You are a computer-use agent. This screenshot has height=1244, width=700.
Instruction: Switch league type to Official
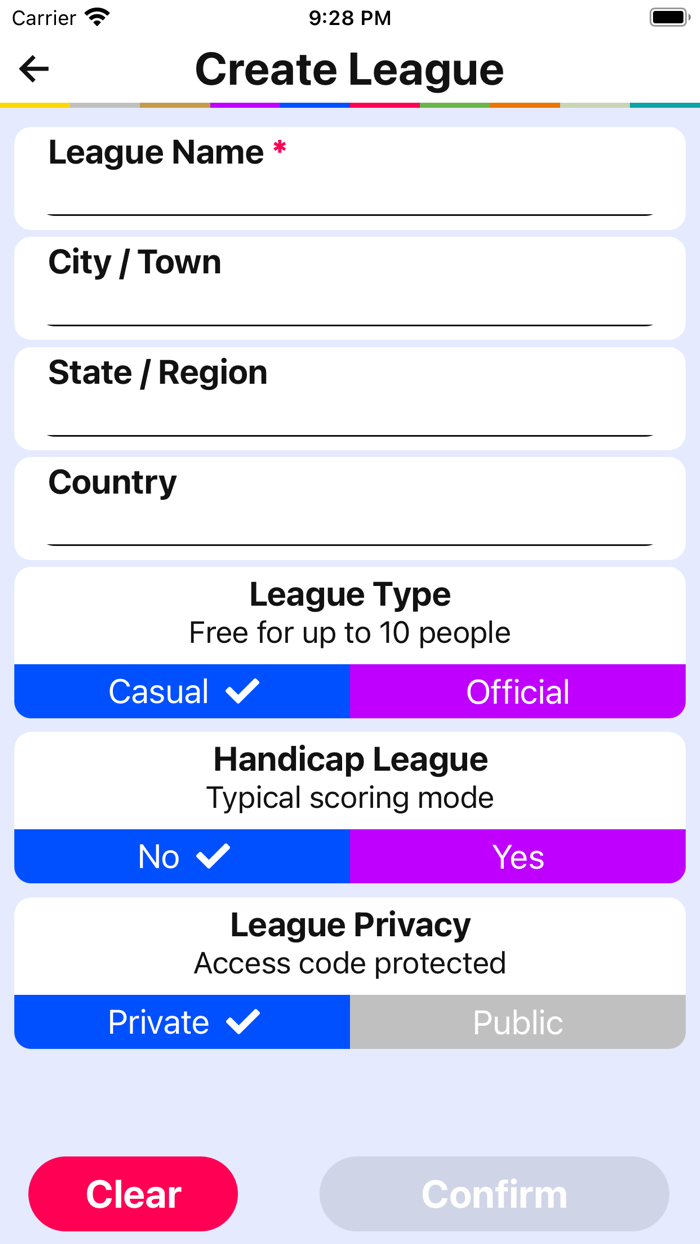[x=517, y=691]
